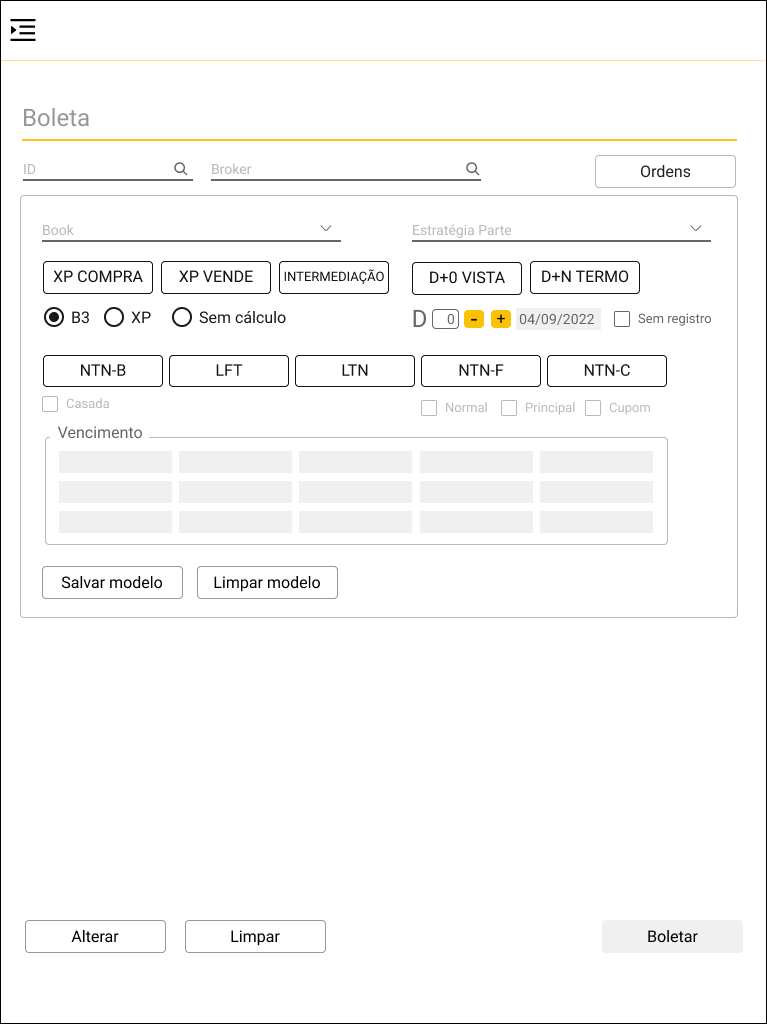This screenshot has height=1024, width=767.
Task: Click the Ordens button
Action: pyautogui.click(x=665, y=172)
